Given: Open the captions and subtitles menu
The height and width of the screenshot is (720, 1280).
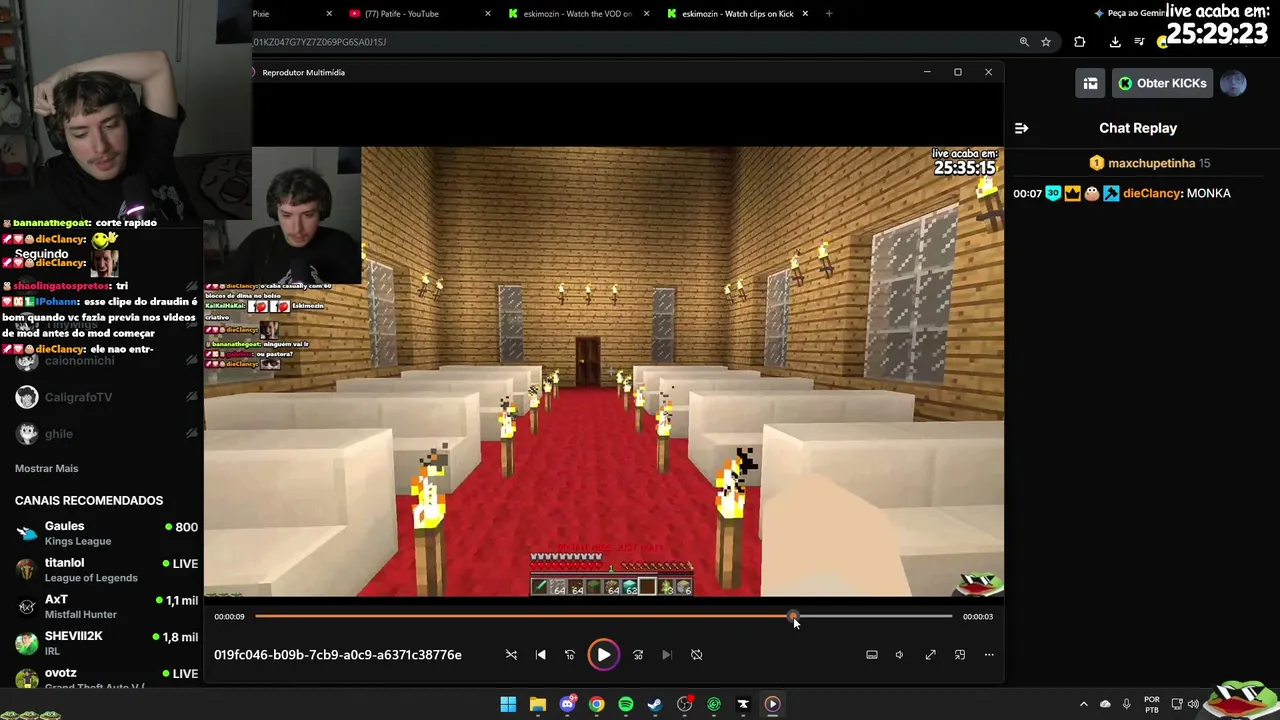Looking at the screenshot, I should point(872,655).
